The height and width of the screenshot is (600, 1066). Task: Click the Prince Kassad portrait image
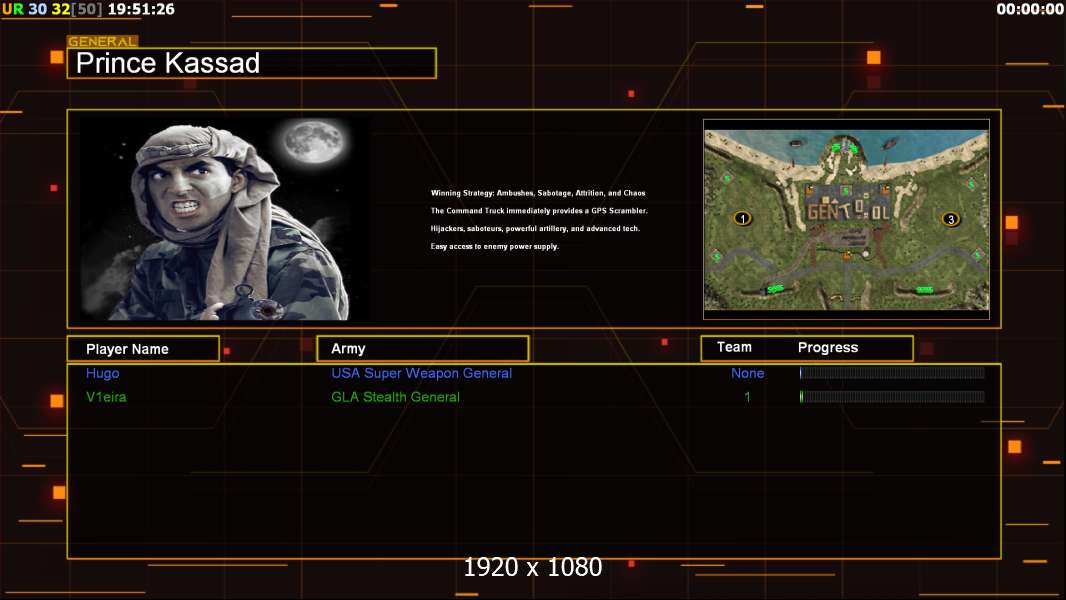225,218
